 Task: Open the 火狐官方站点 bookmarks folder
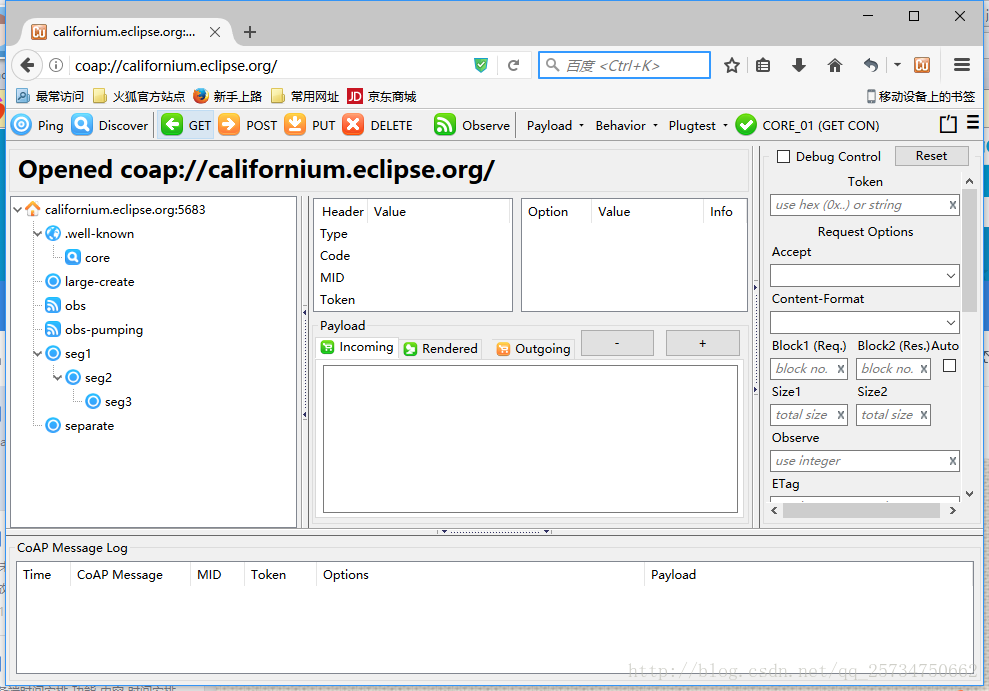pos(139,96)
